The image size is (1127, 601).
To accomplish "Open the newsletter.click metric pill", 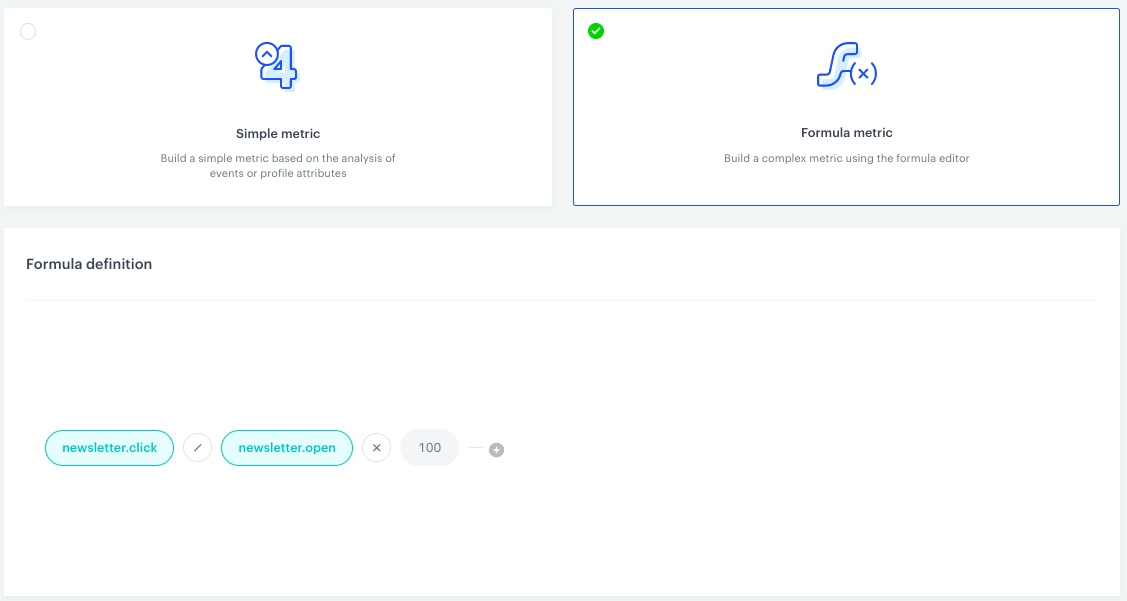I will click(x=109, y=448).
